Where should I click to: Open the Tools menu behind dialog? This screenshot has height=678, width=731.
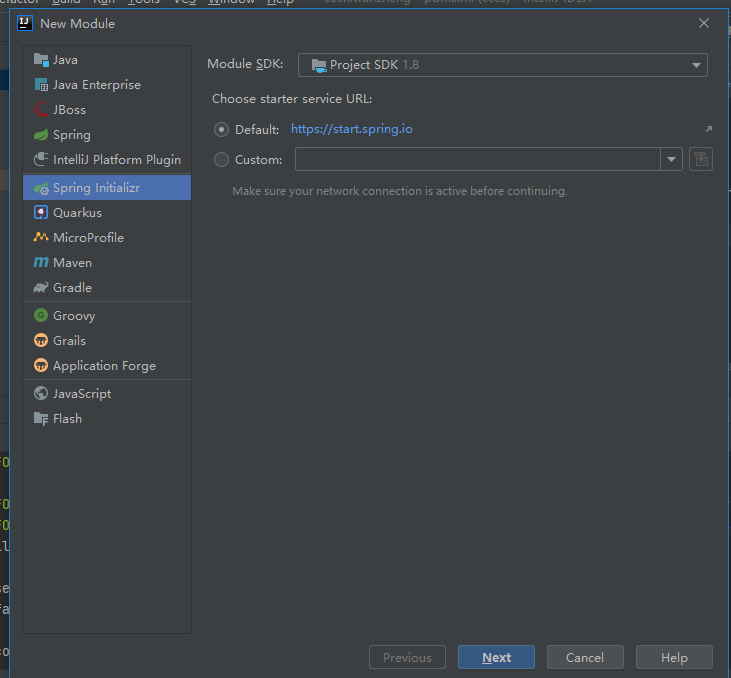[x=144, y=2]
